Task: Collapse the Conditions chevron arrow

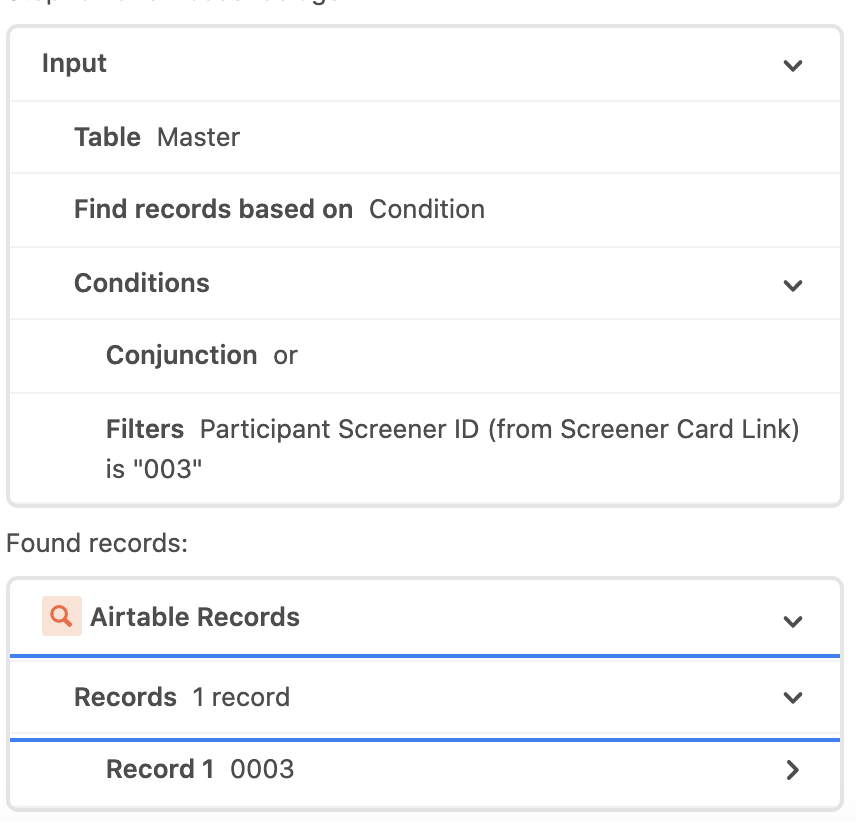Action: pos(793,285)
